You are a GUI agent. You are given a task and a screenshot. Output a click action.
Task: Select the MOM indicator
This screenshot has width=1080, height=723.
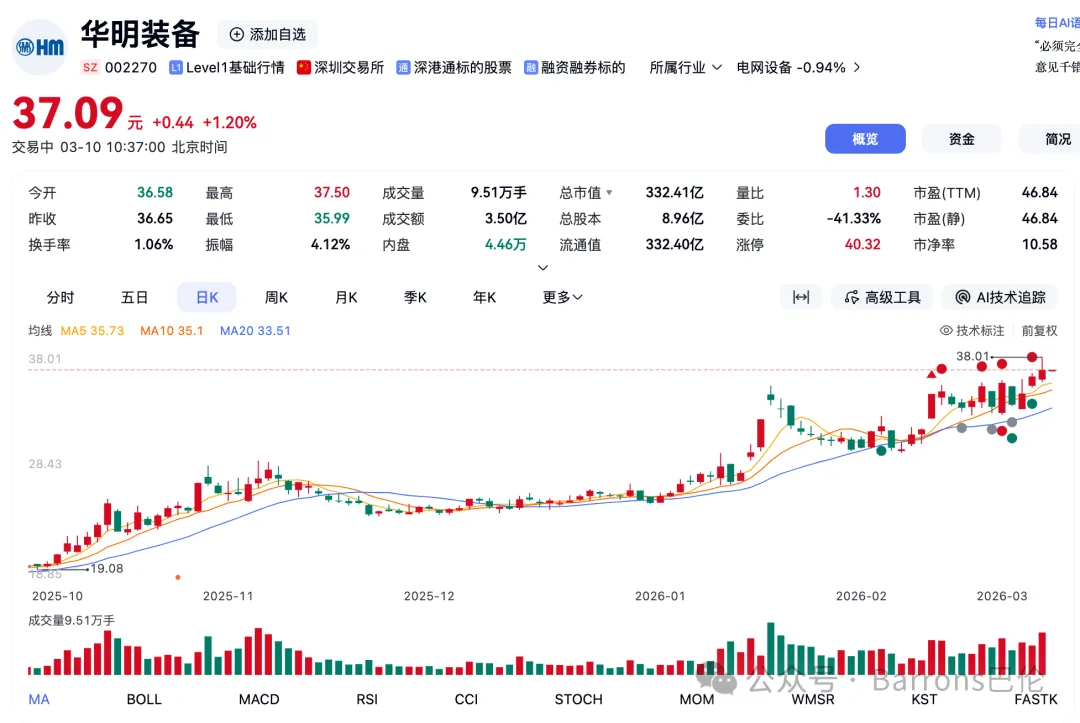click(697, 700)
